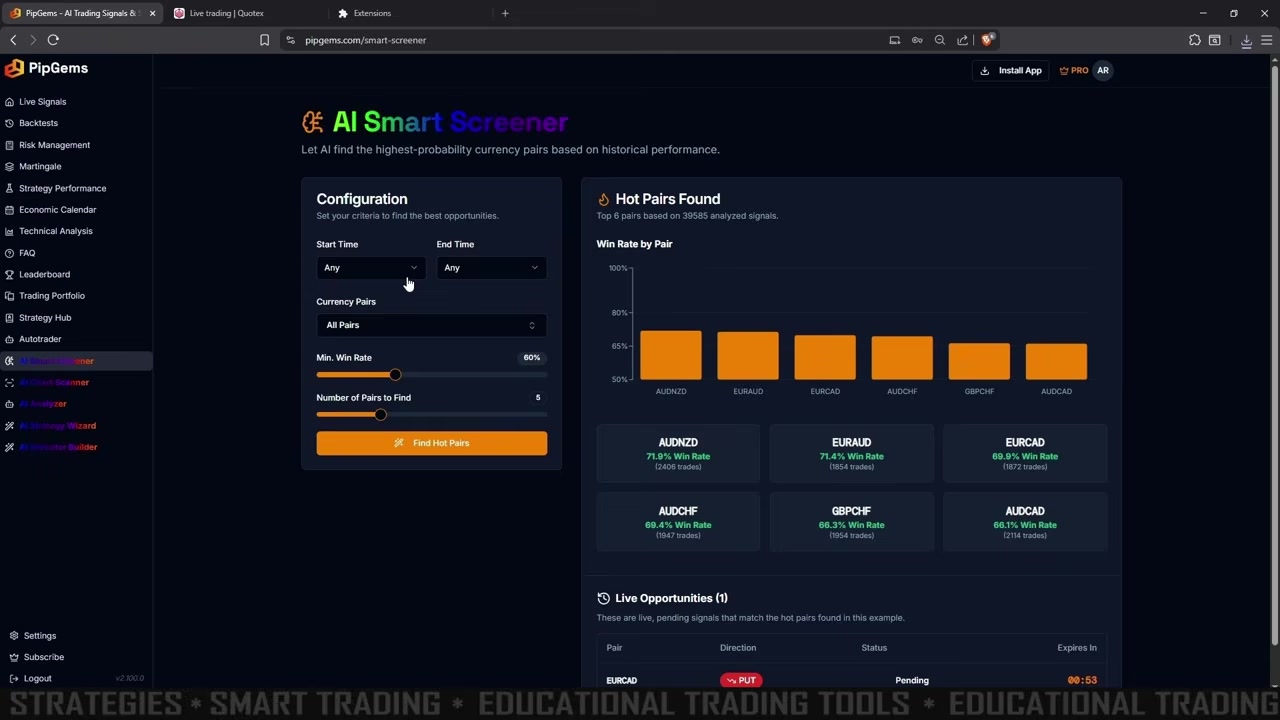The image size is (1280, 720).
Task: Click the Settings gear icon in sidebar
Action: (x=14, y=636)
